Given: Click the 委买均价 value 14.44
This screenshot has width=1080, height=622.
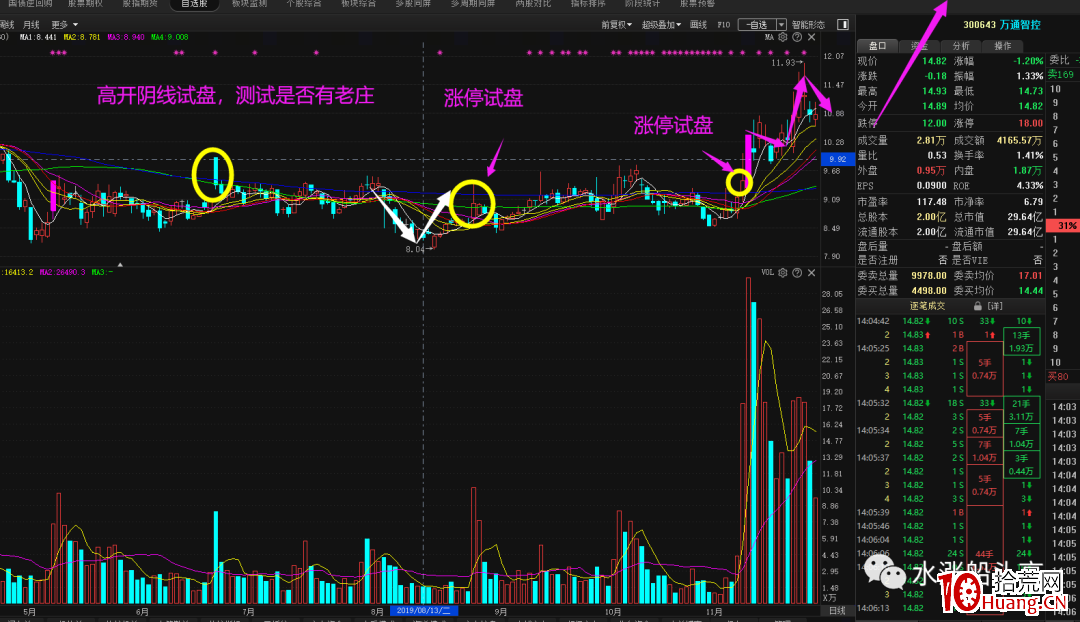Looking at the screenshot, I should 1030,291.
